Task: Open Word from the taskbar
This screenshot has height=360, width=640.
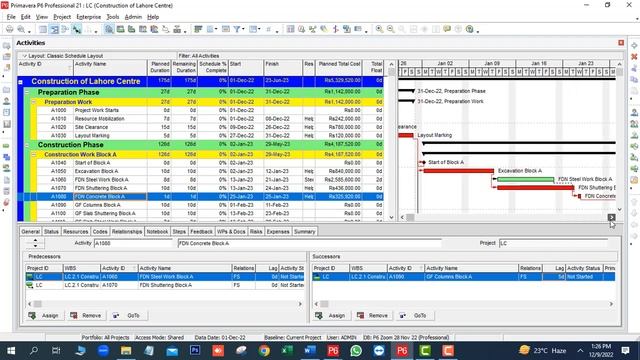Action: 310,351
